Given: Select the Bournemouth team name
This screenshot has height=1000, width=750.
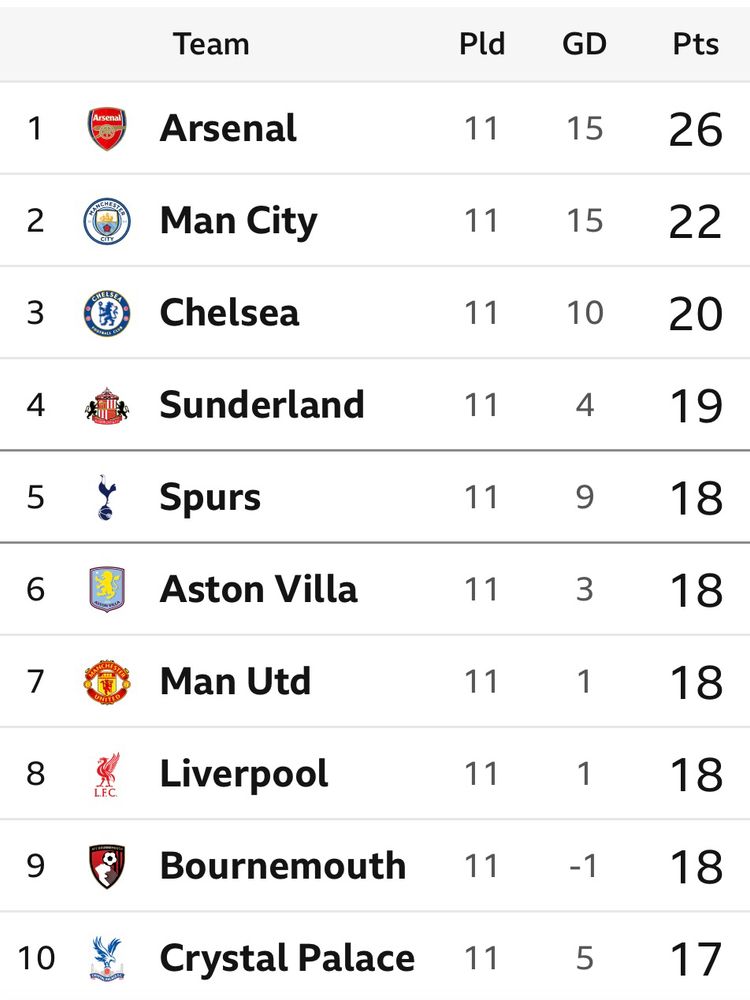Looking at the screenshot, I should point(283,866).
